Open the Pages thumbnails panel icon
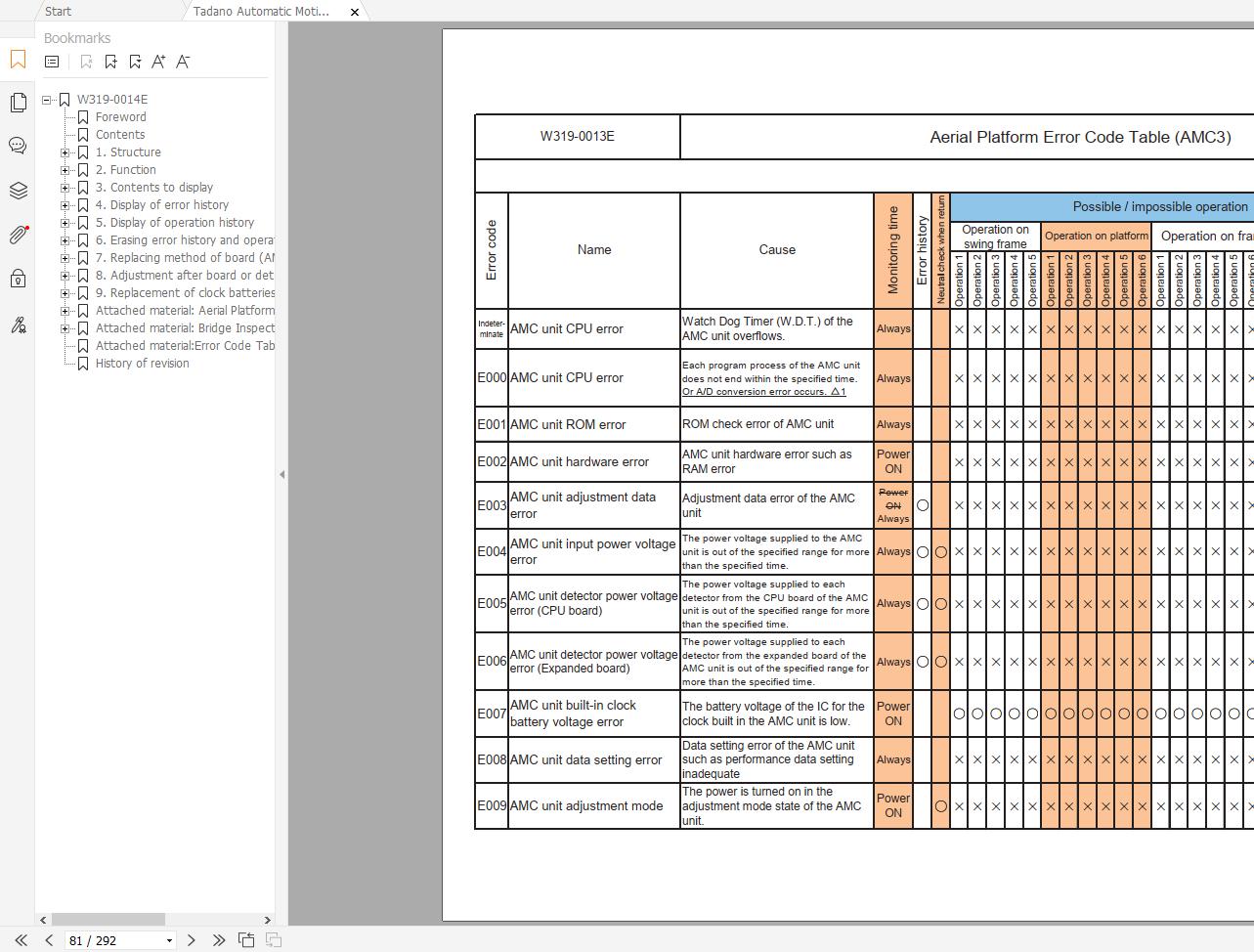 click(18, 103)
